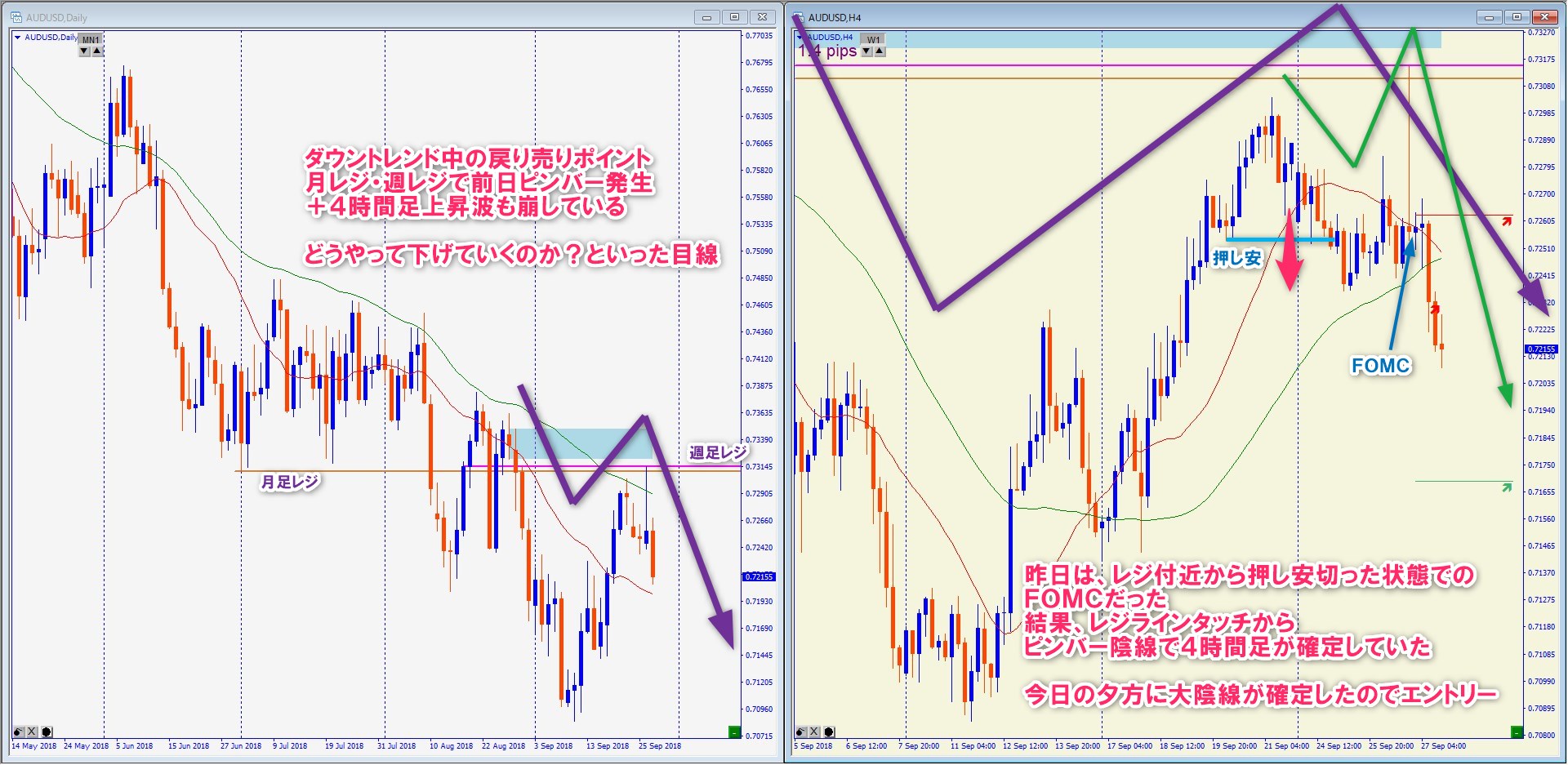This screenshot has width=1568, height=765.
Task: Click the up arrow under MN1 label
Action: (97, 51)
